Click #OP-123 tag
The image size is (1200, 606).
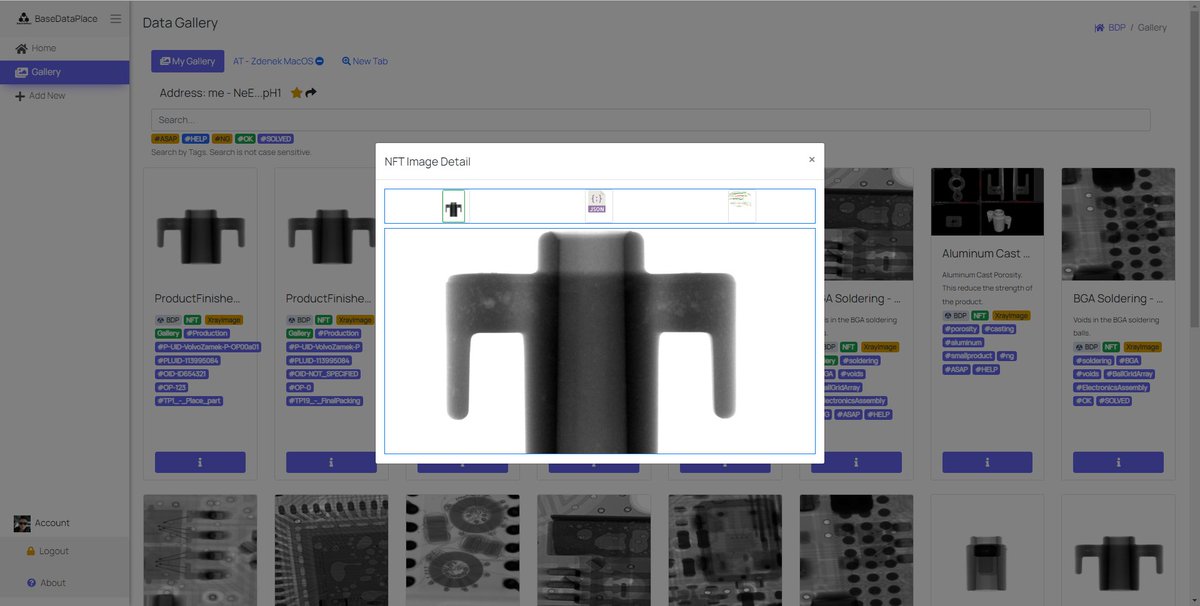click(x=171, y=387)
